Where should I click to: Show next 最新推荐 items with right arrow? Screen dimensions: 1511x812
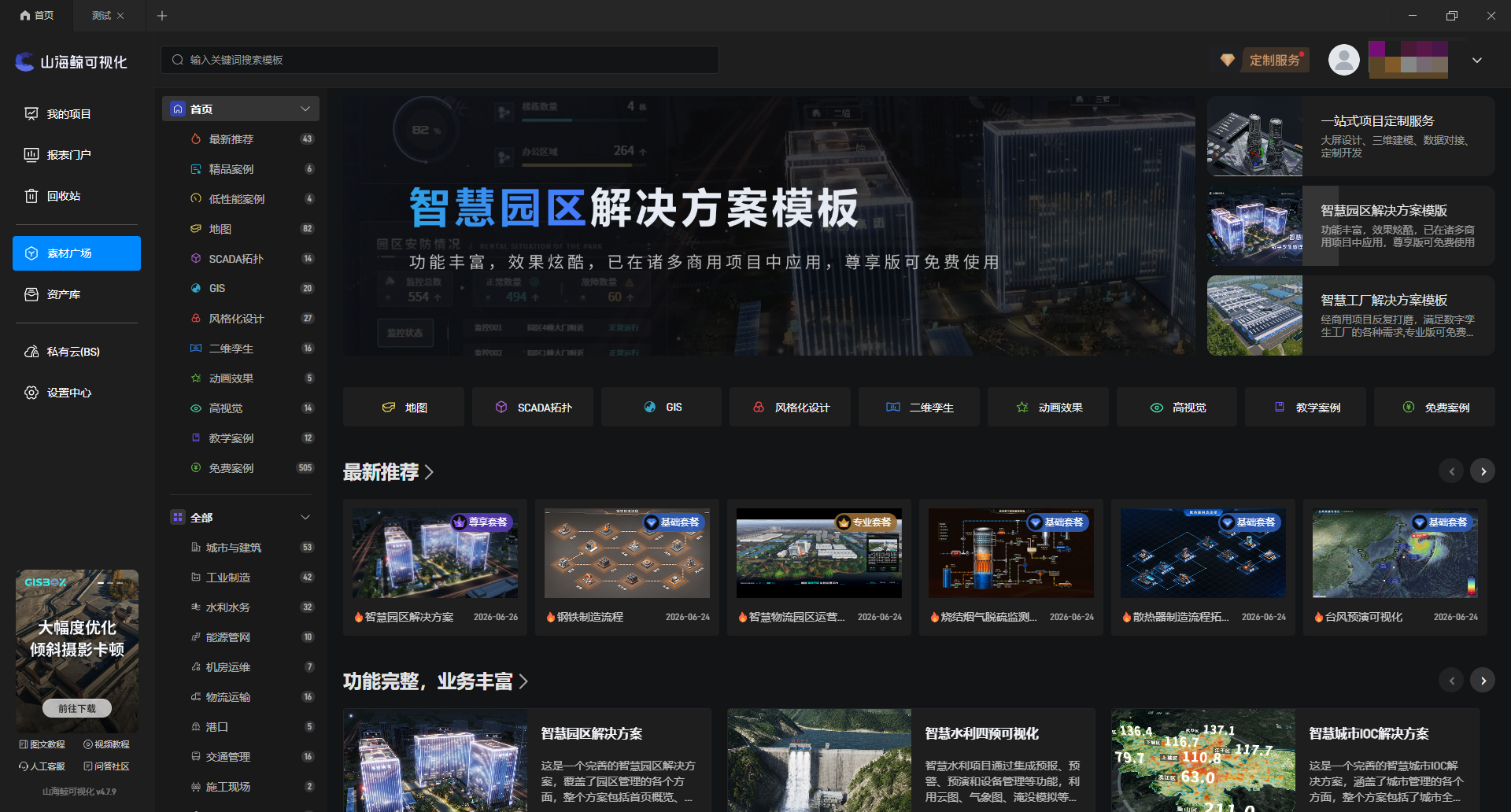[1483, 471]
